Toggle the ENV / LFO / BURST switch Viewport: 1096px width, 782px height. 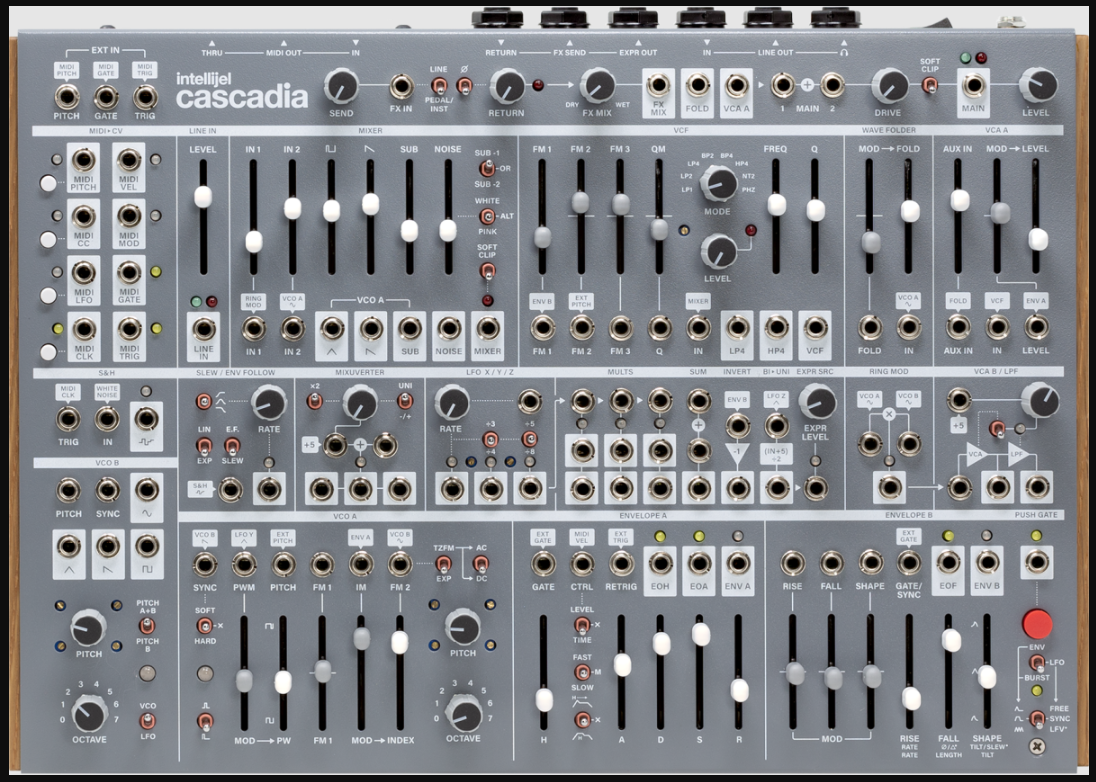pyautogui.click(x=1037, y=662)
